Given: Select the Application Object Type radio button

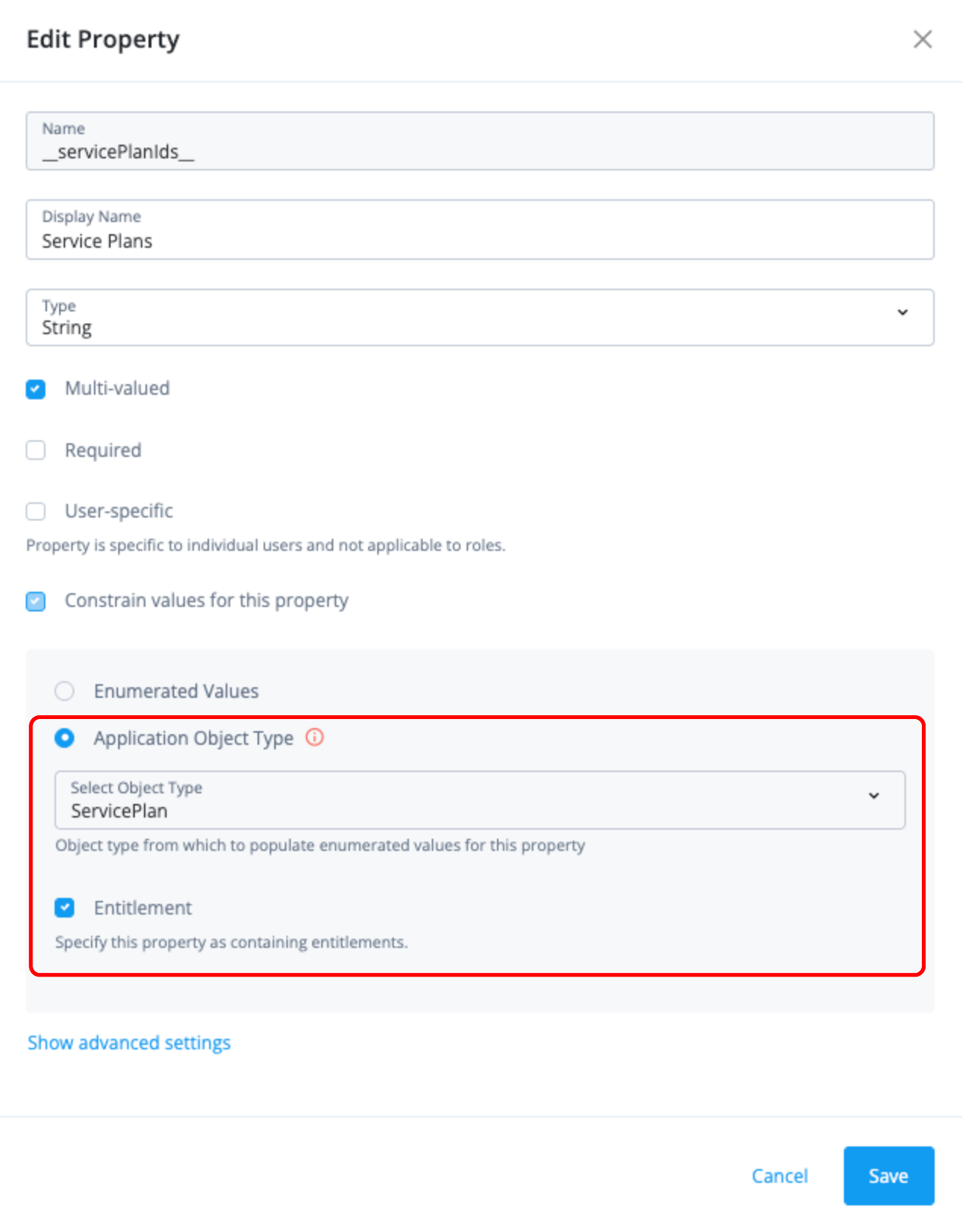Looking at the screenshot, I should [64, 738].
